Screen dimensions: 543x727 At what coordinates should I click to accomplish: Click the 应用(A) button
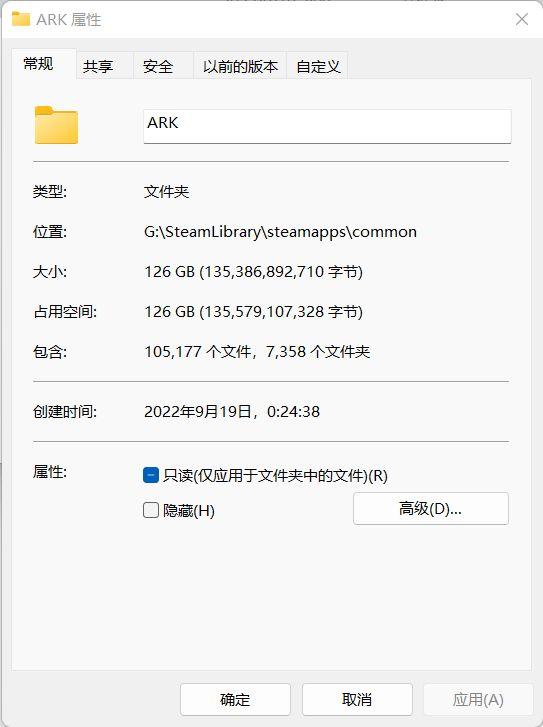tap(478, 699)
